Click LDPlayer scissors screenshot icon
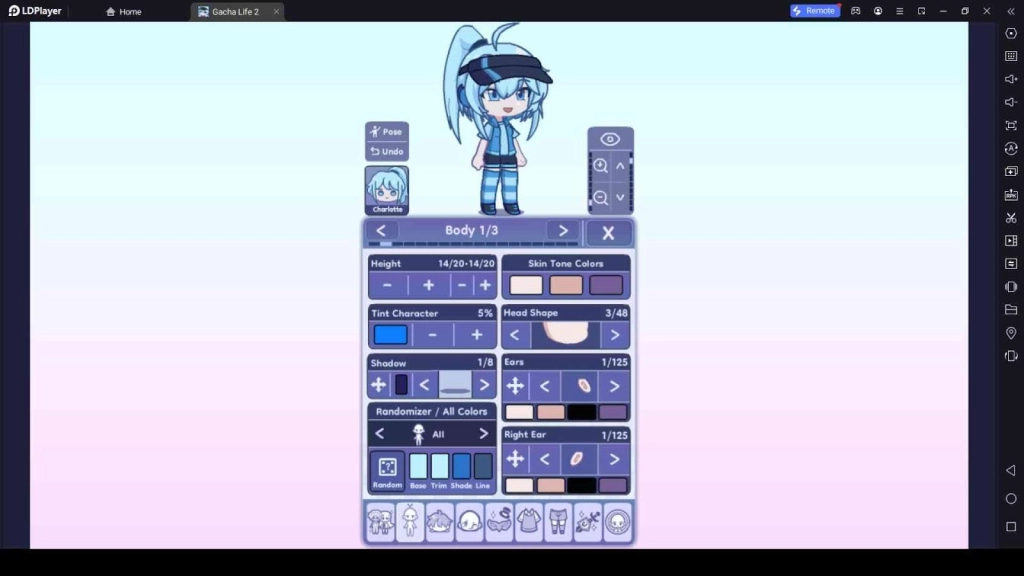Viewport: 1024px width, 576px height. tap(1011, 217)
